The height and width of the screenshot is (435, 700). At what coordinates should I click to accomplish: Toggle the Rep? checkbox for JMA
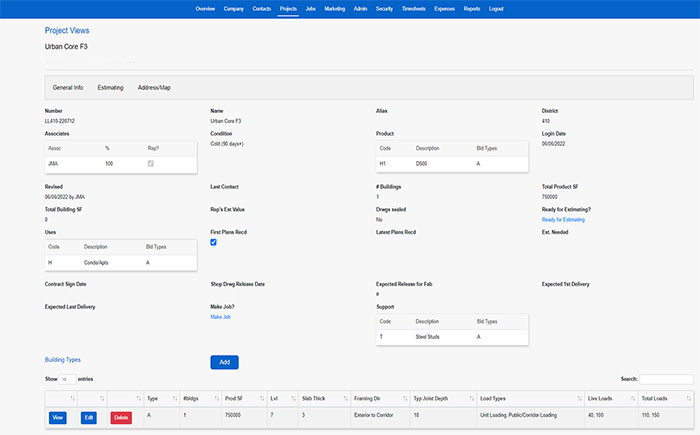[150, 163]
